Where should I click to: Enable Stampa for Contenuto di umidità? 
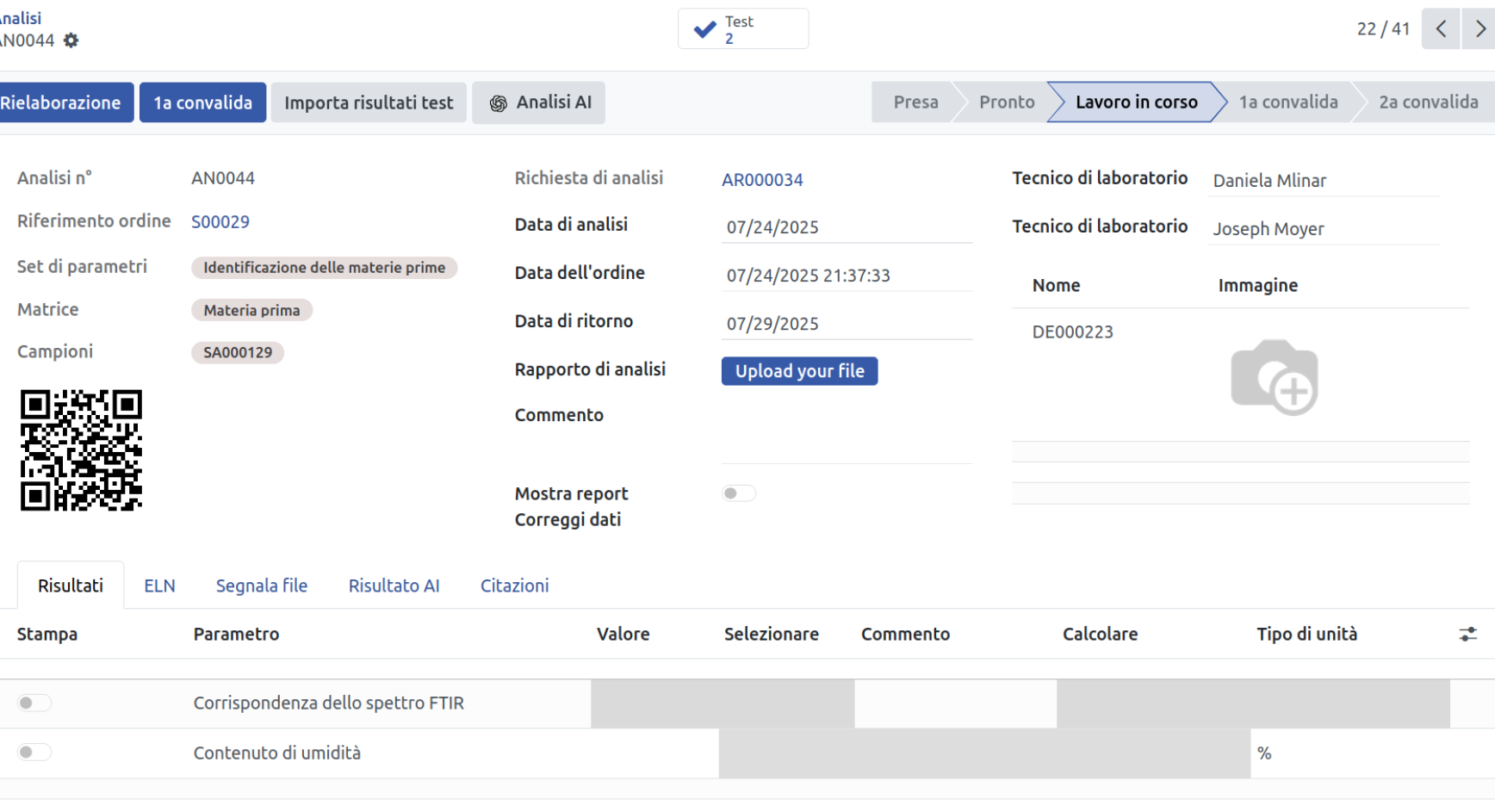coord(34,753)
